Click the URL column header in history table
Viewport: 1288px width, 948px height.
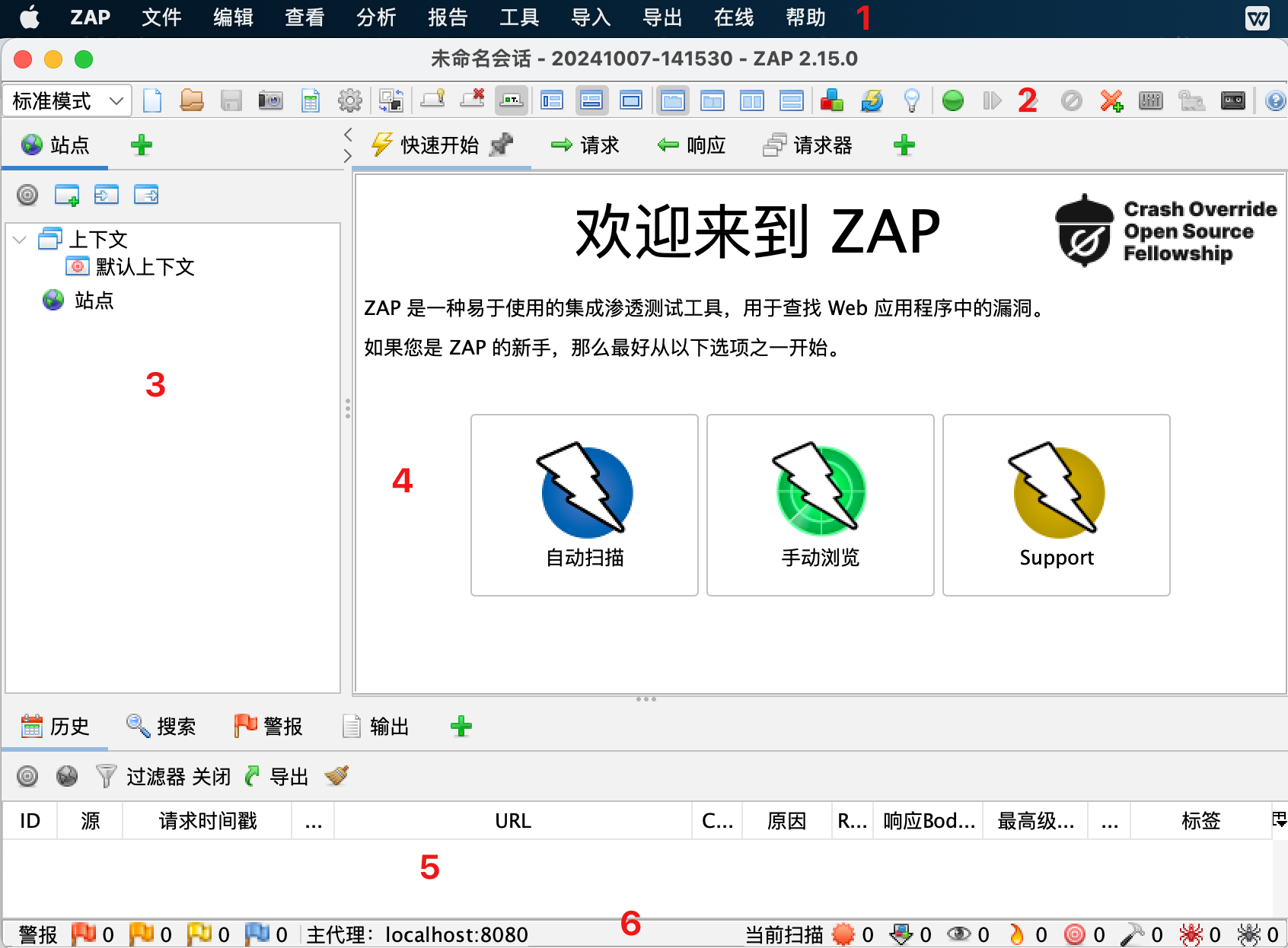(513, 820)
